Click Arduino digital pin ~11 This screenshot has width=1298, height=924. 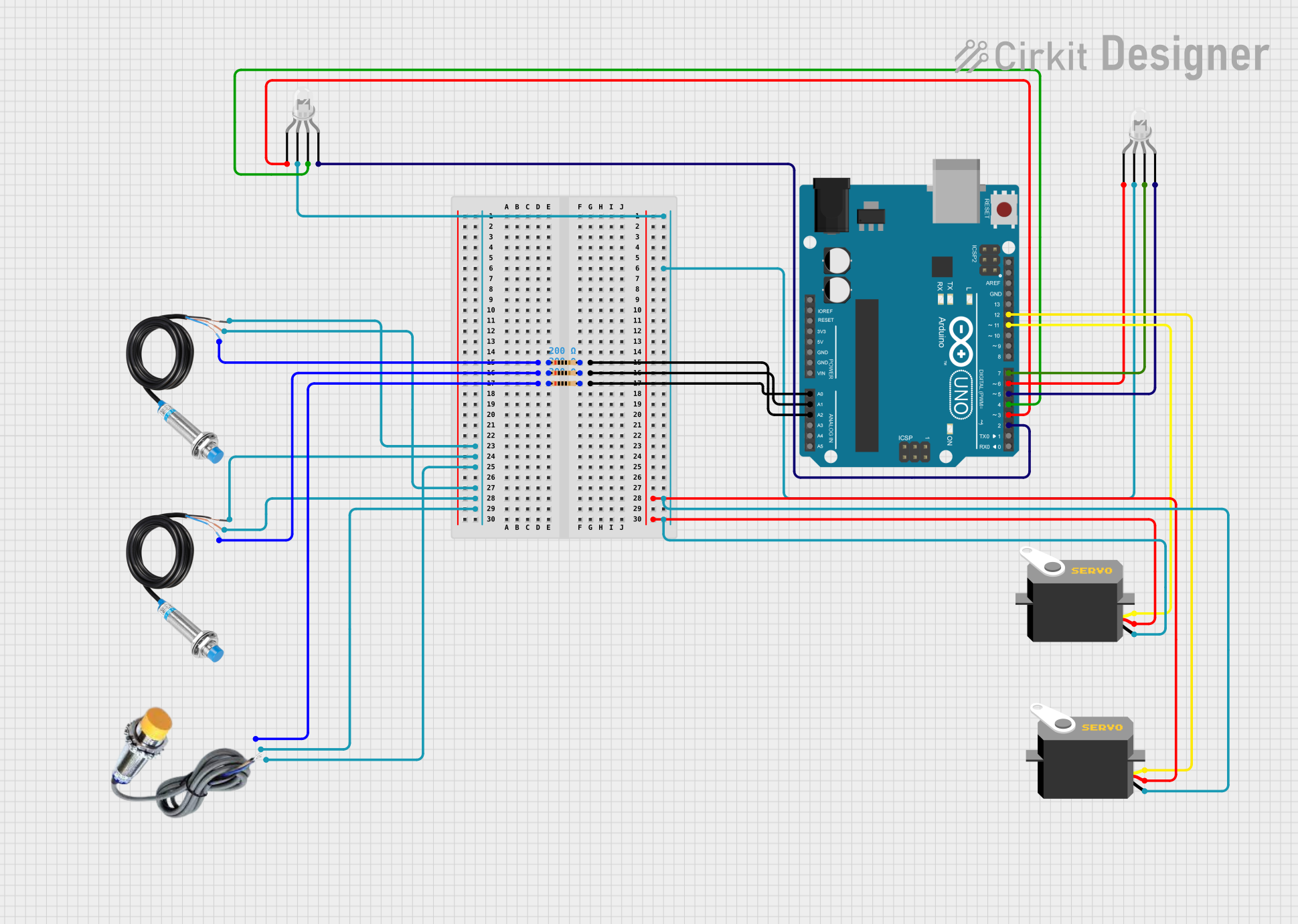coord(1008,325)
